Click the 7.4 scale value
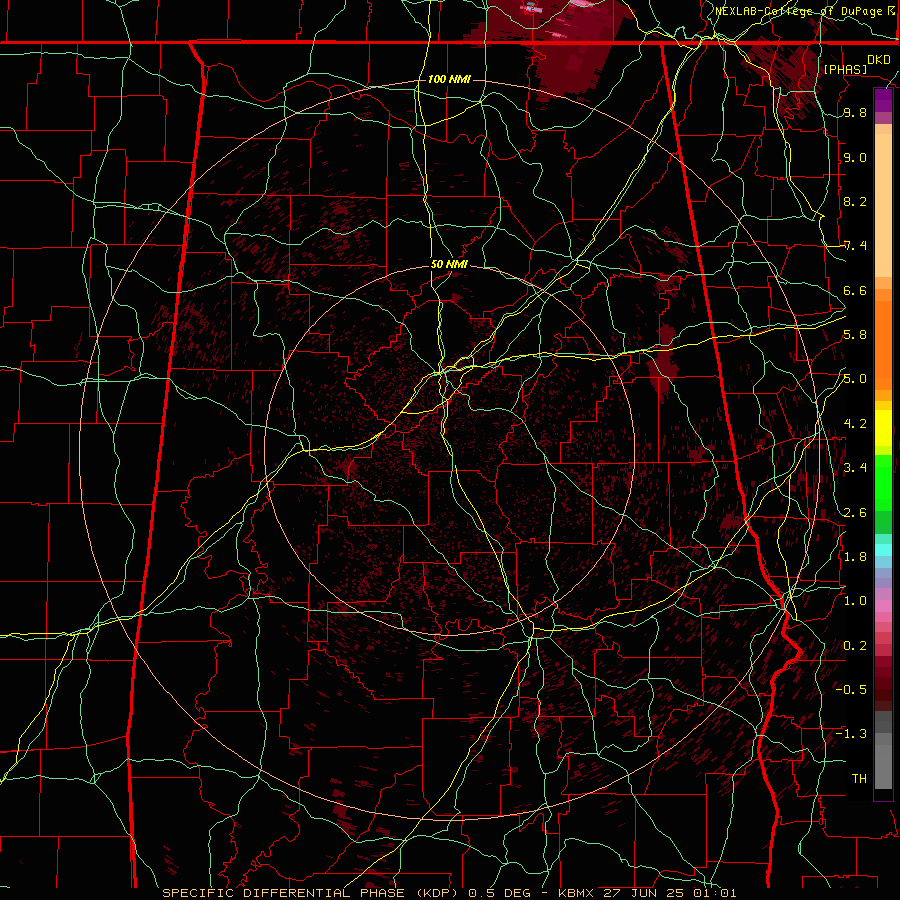The image size is (900, 900). (855, 246)
